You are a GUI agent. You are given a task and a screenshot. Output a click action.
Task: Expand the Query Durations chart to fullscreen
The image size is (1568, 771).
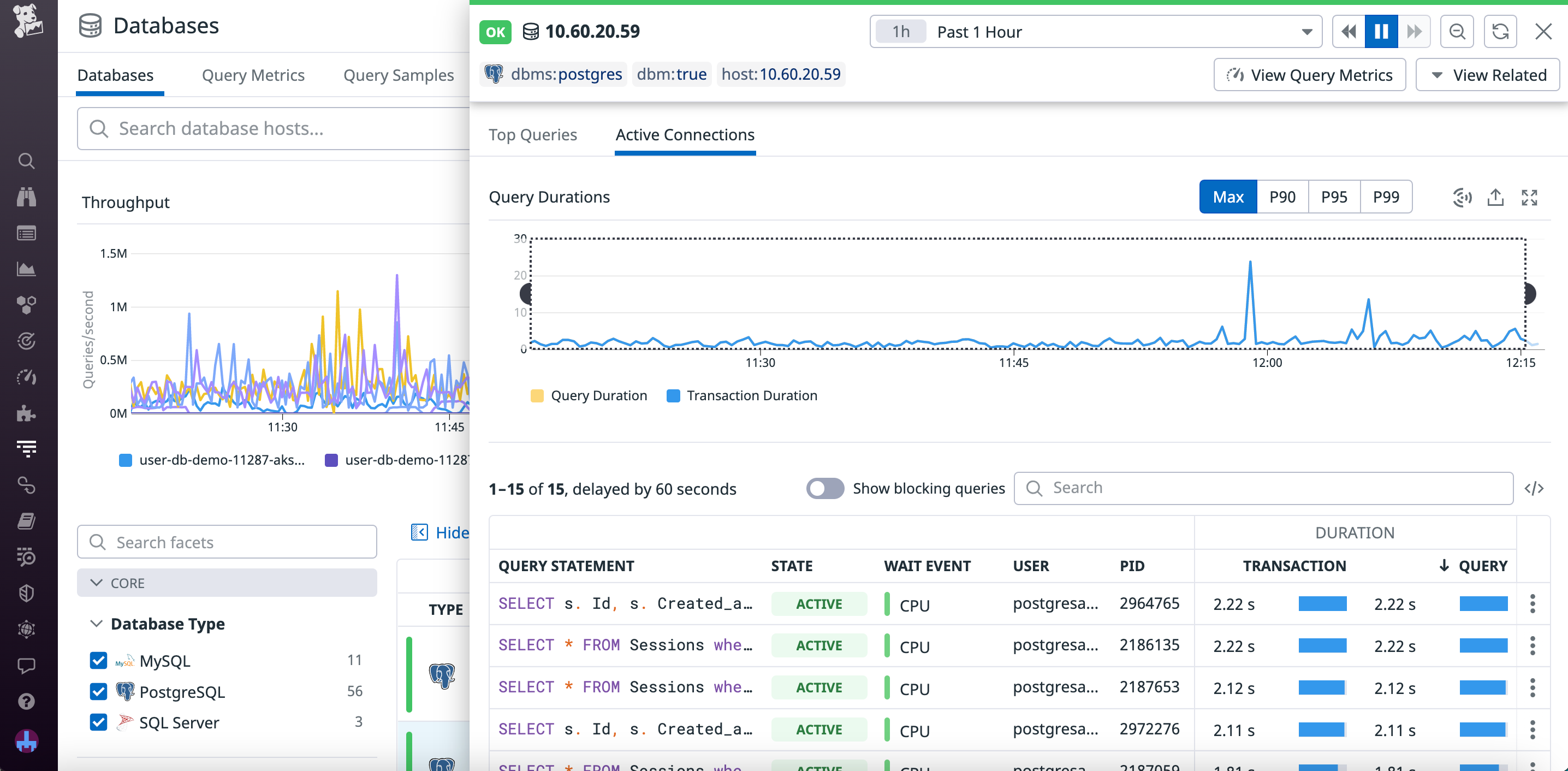click(1530, 197)
